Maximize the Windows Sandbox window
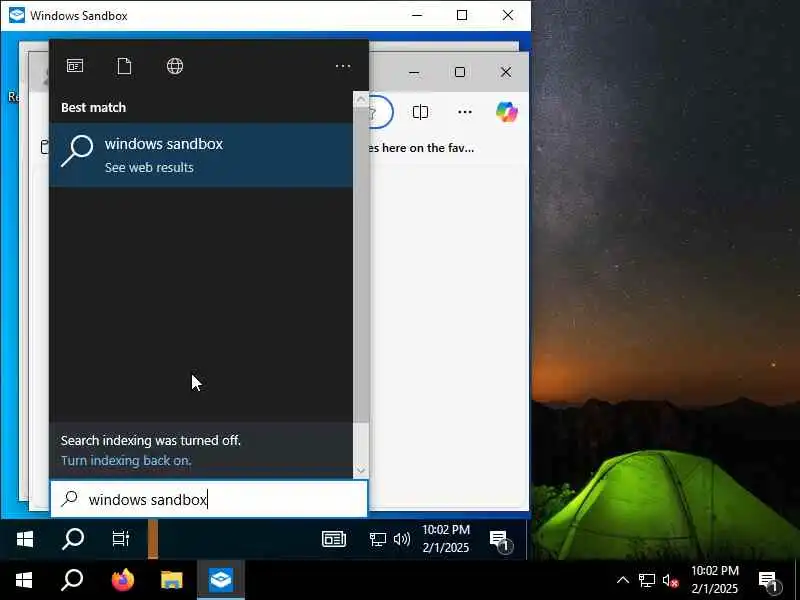This screenshot has height=600, width=800. click(462, 15)
